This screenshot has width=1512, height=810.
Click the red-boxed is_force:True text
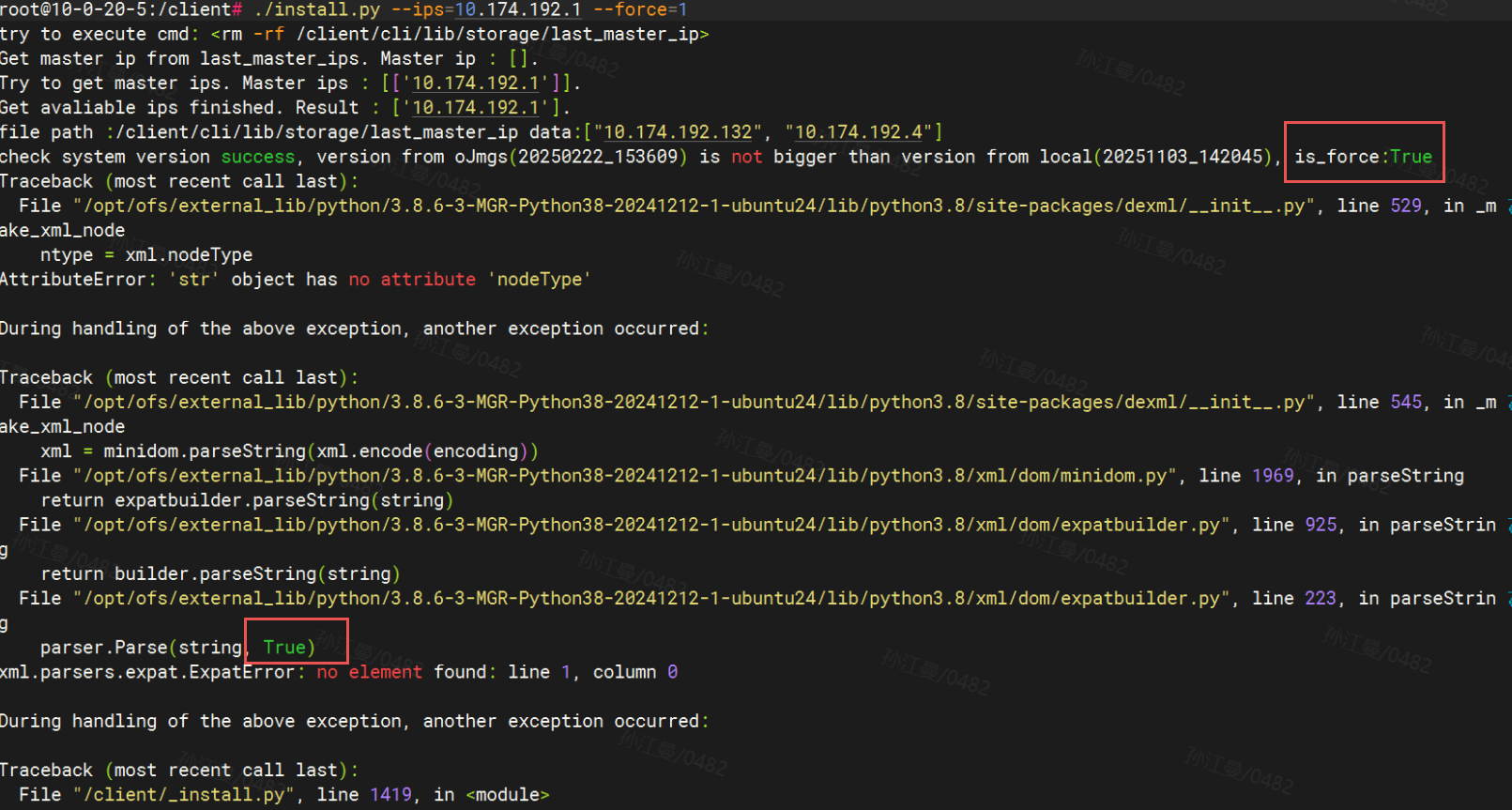coord(1363,157)
